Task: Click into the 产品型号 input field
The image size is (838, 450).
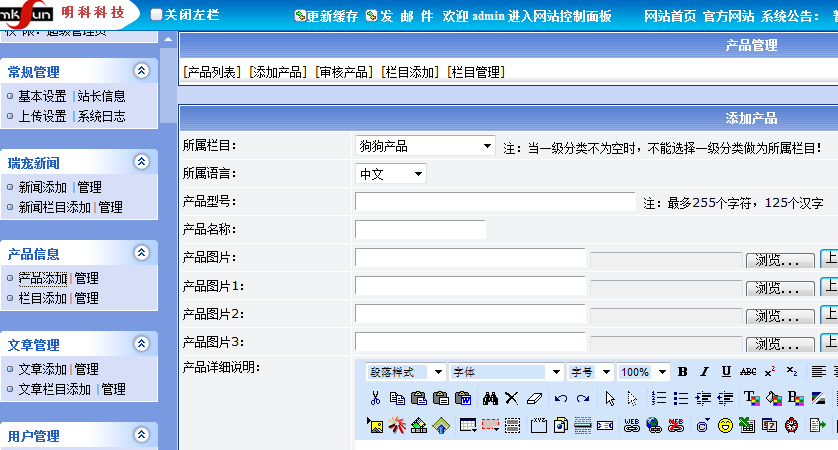Action: [495, 201]
